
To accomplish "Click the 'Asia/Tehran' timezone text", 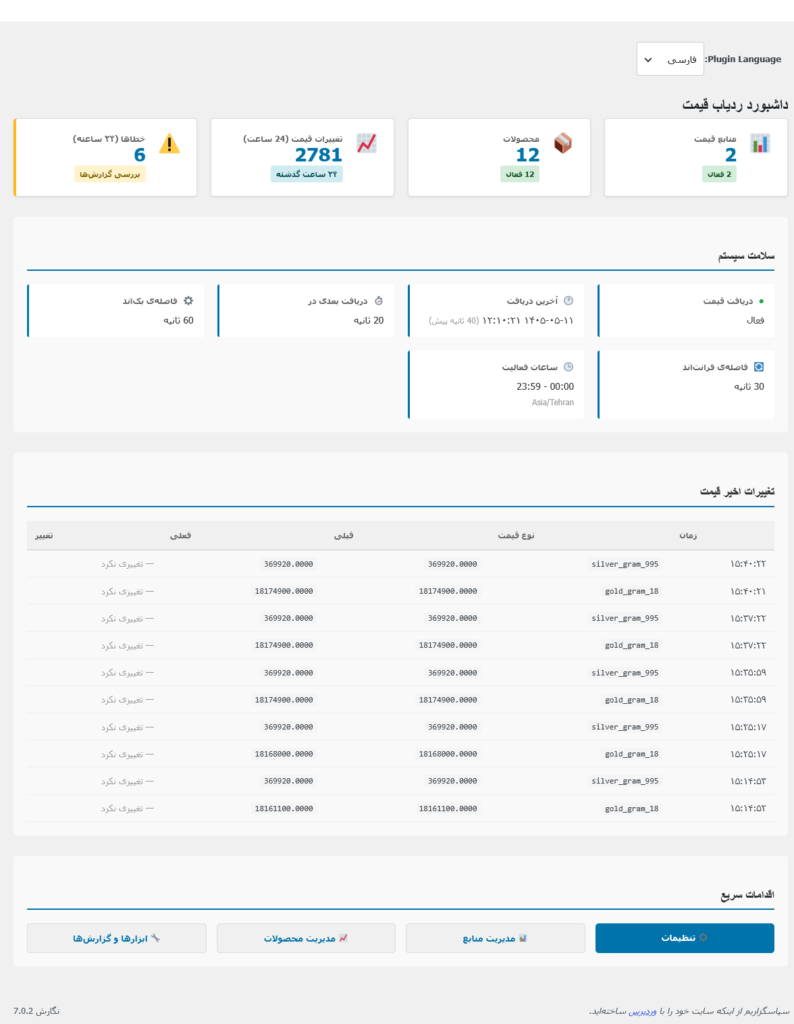I will (x=552, y=402).
